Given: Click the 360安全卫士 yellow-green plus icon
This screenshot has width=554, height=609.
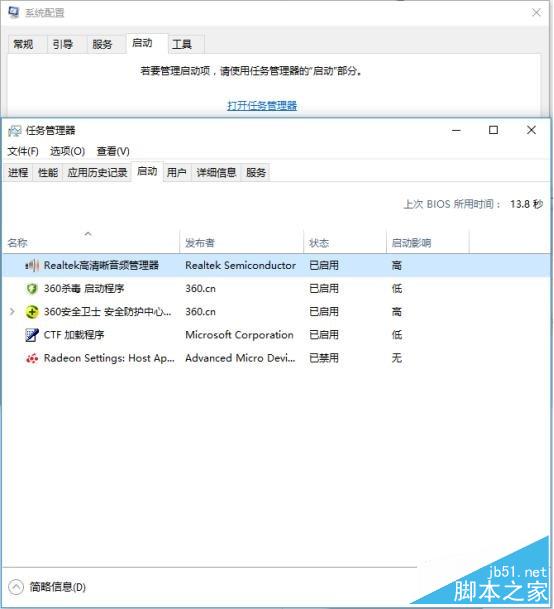Looking at the screenshot, I should (x=31, y=312).
